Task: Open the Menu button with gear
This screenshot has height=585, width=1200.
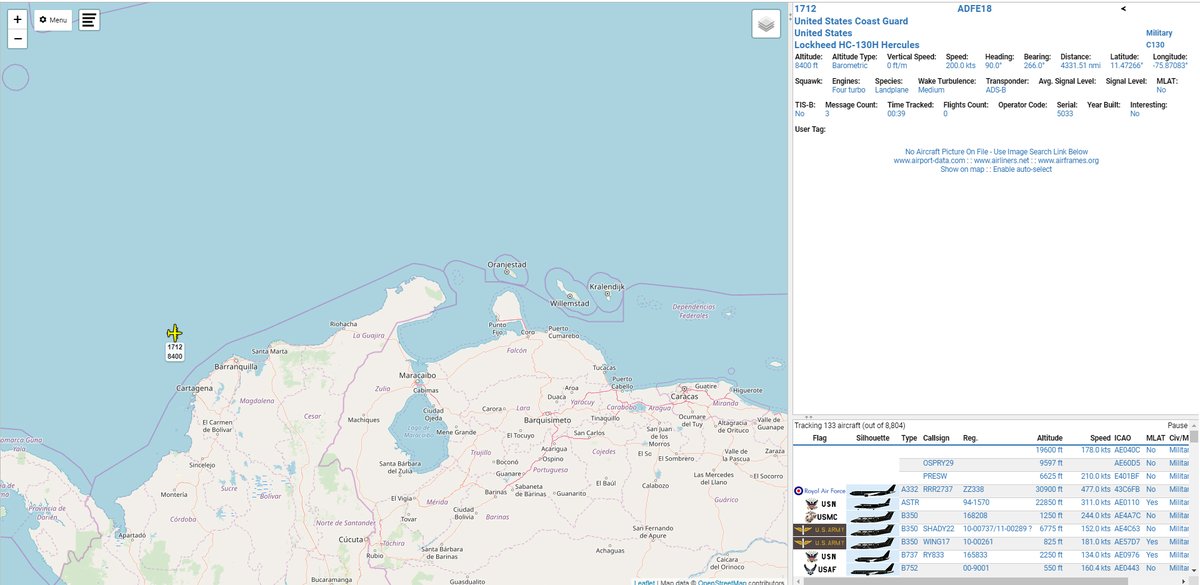Action: [53, 20]
